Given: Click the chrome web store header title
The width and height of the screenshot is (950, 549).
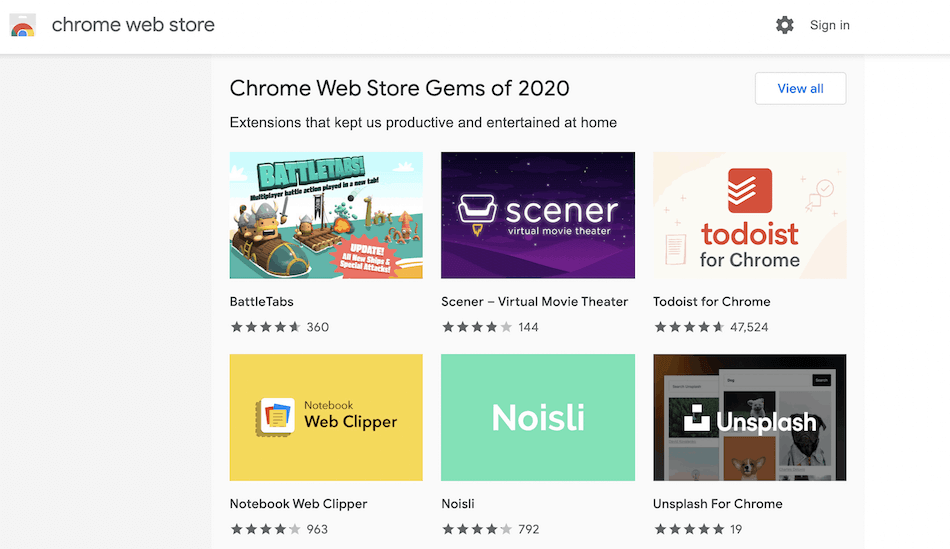Looking at the screenshot, I should (x=133, y=25).
